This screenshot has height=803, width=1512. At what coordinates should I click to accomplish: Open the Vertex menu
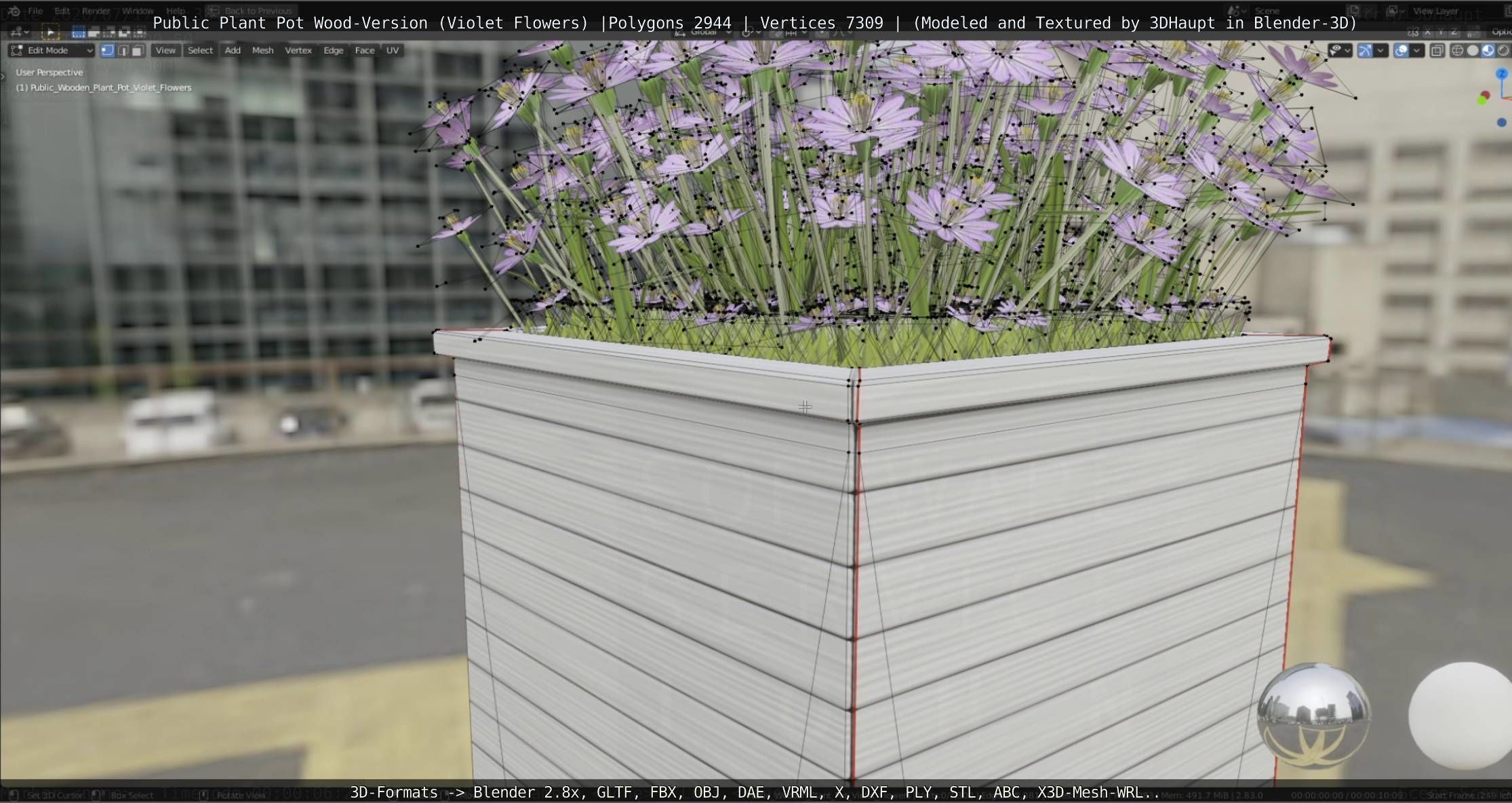click(298, 50)
